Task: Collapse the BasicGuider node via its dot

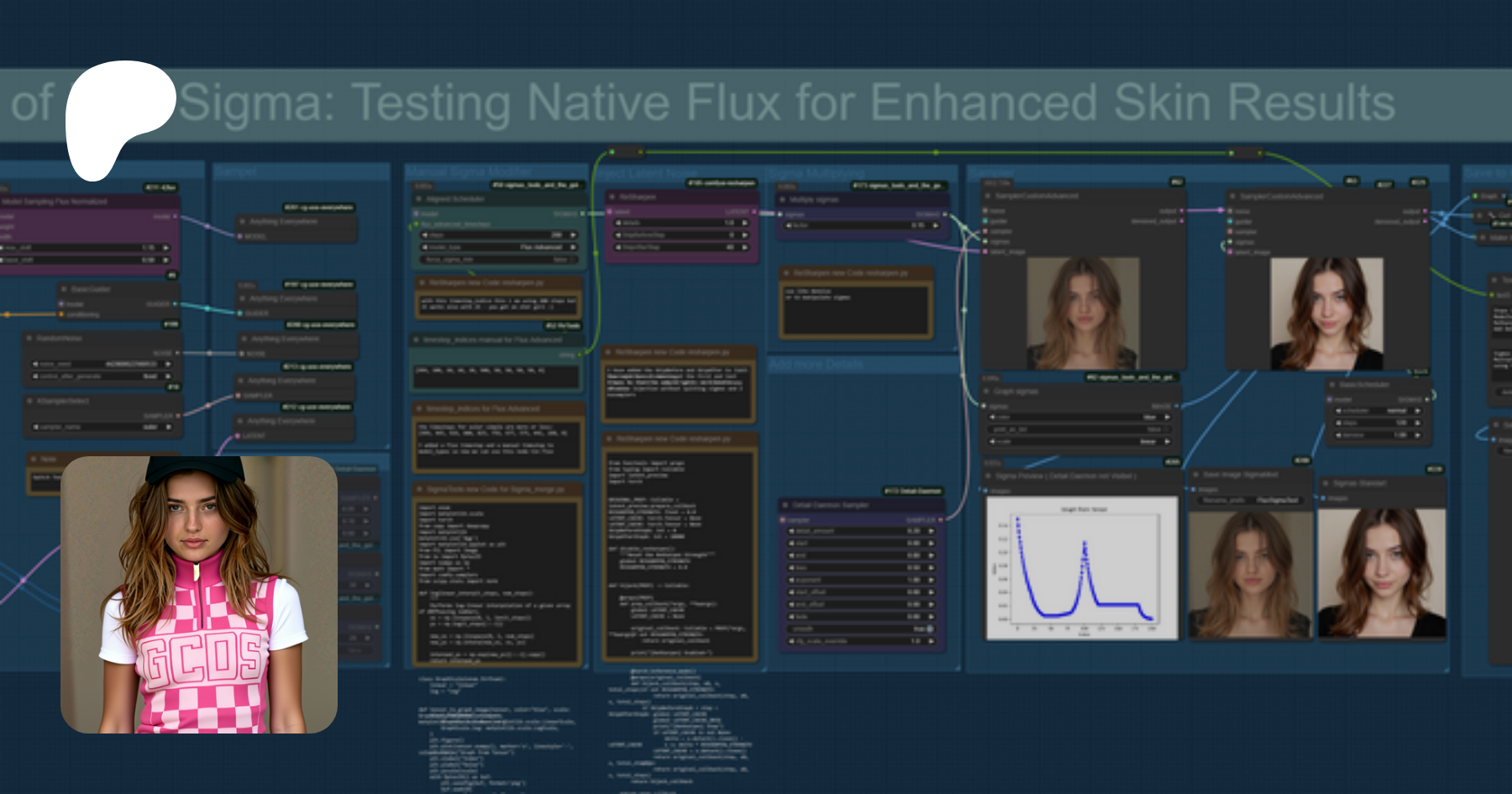Action: coord(63,289)
